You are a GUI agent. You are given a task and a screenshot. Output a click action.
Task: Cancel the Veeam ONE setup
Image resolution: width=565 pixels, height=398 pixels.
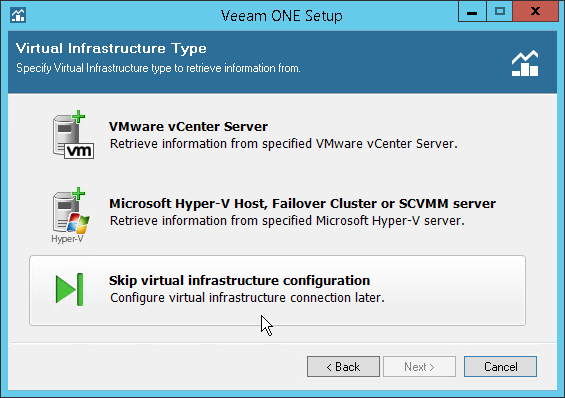(501, 367)
